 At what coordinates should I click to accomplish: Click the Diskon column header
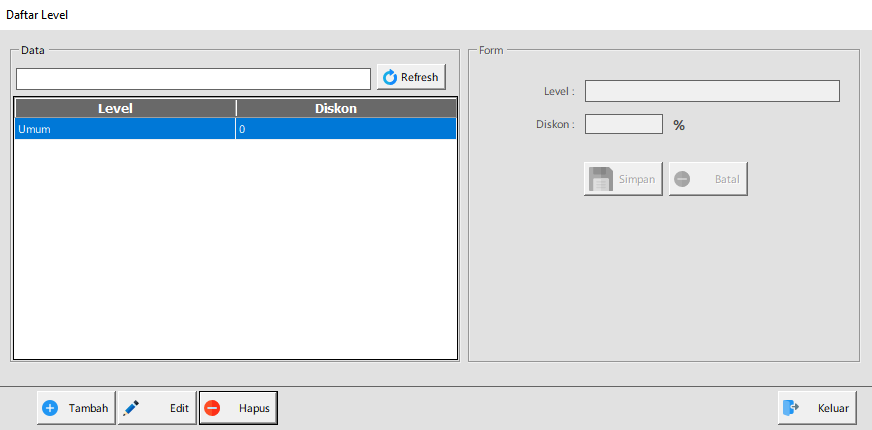coord(346,108)
